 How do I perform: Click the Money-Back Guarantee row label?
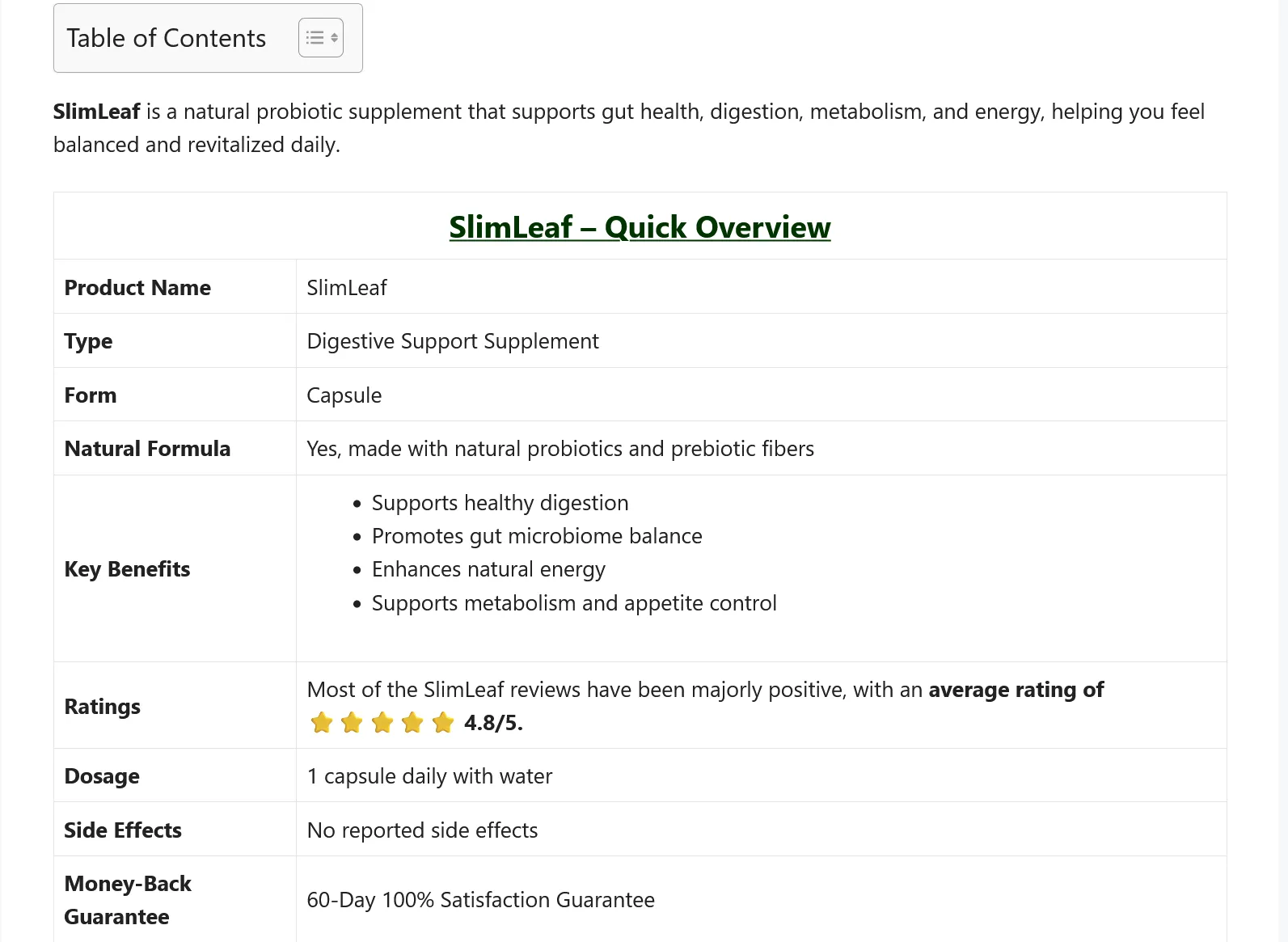(127, 899)
